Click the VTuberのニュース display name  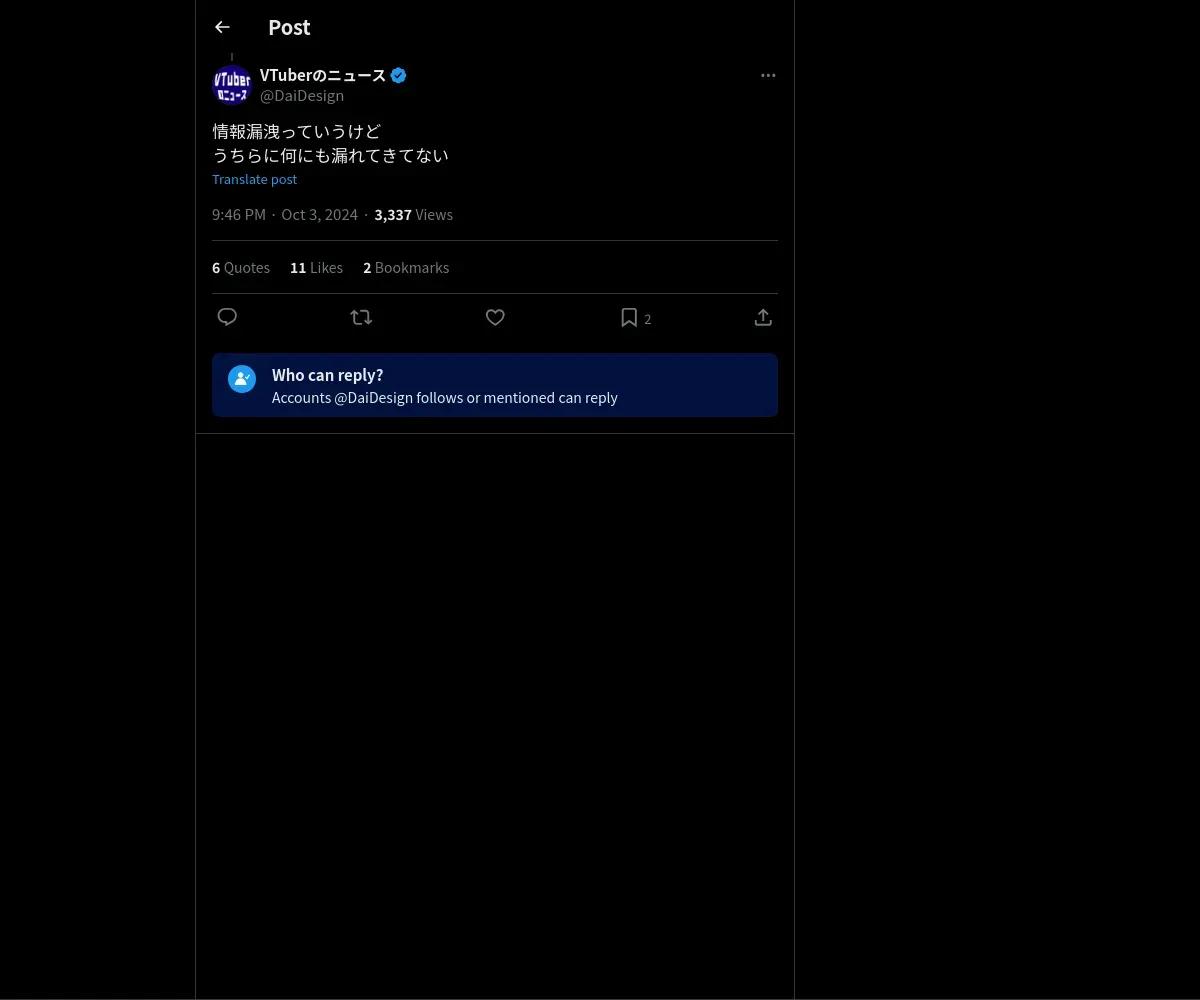coord(323,75)
